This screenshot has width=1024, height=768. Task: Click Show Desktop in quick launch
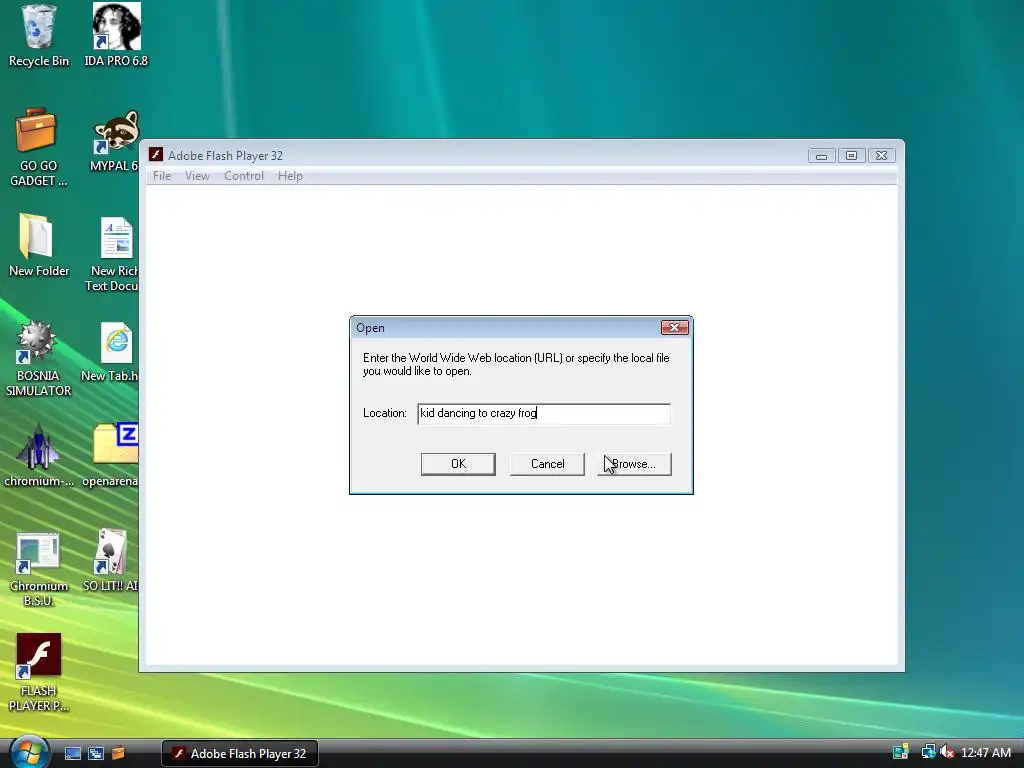click(72, 753)
